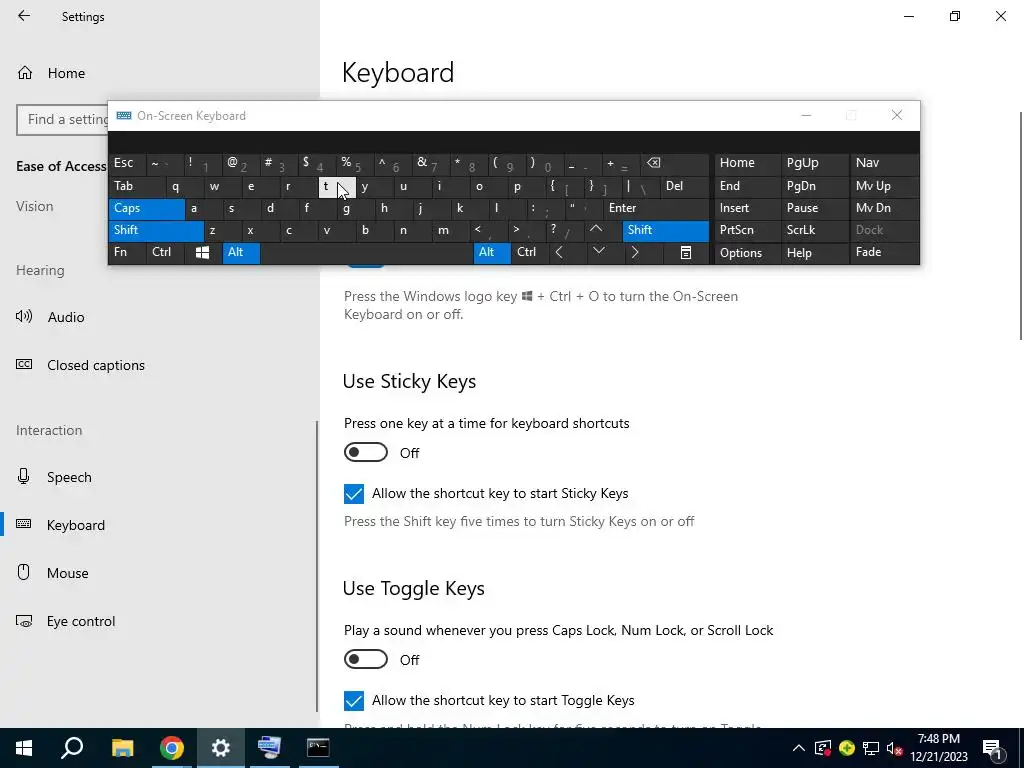Turn on Sticky Keys switch

click(366, 453)
